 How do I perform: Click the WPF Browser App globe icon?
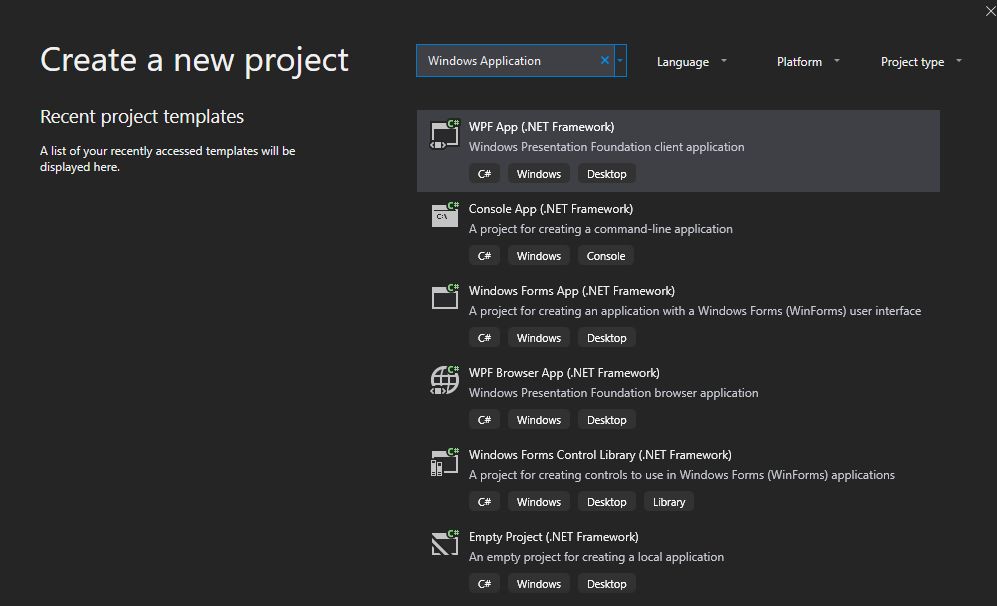[x=445, y=379]
